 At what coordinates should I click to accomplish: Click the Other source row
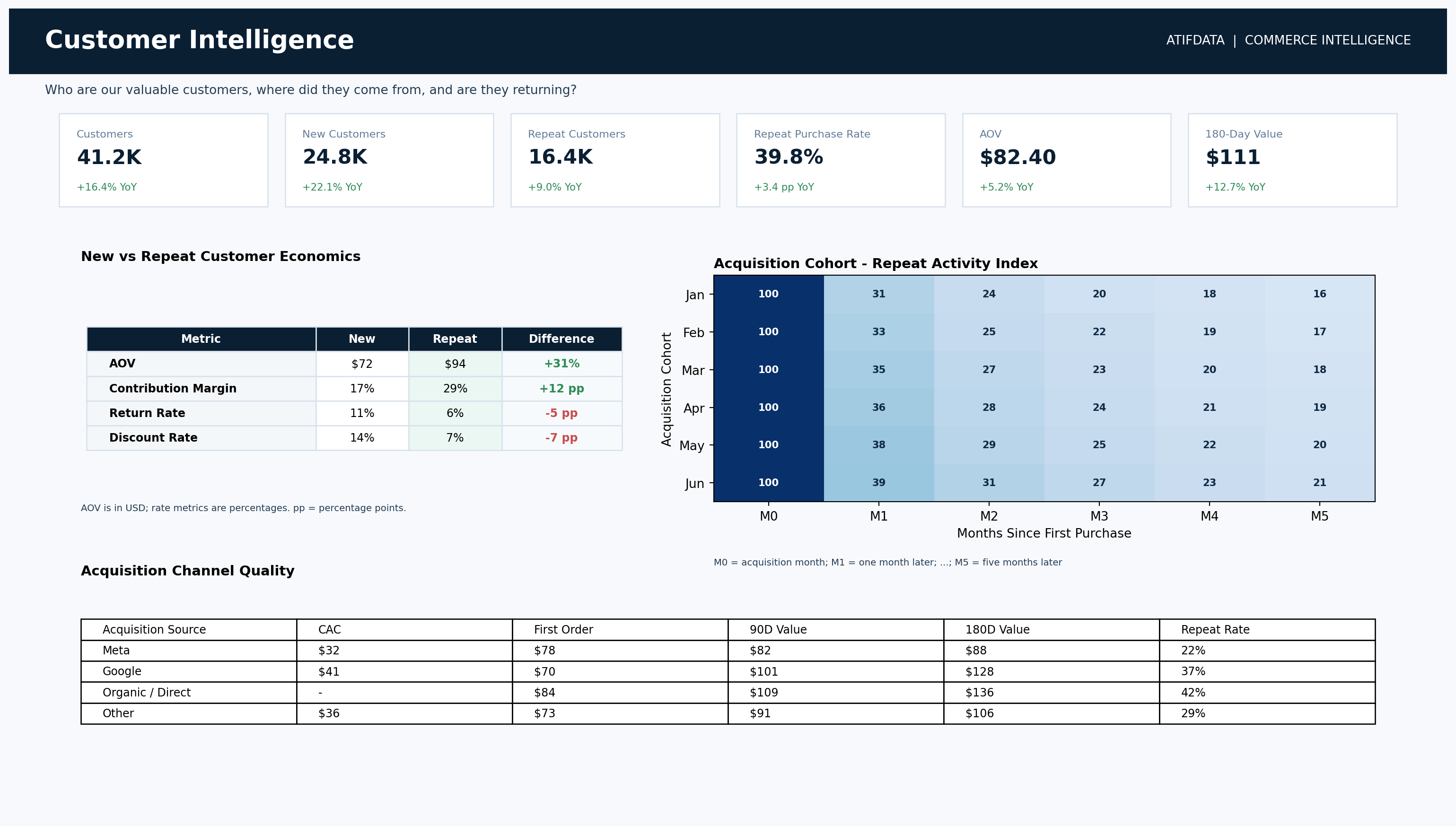728,713
